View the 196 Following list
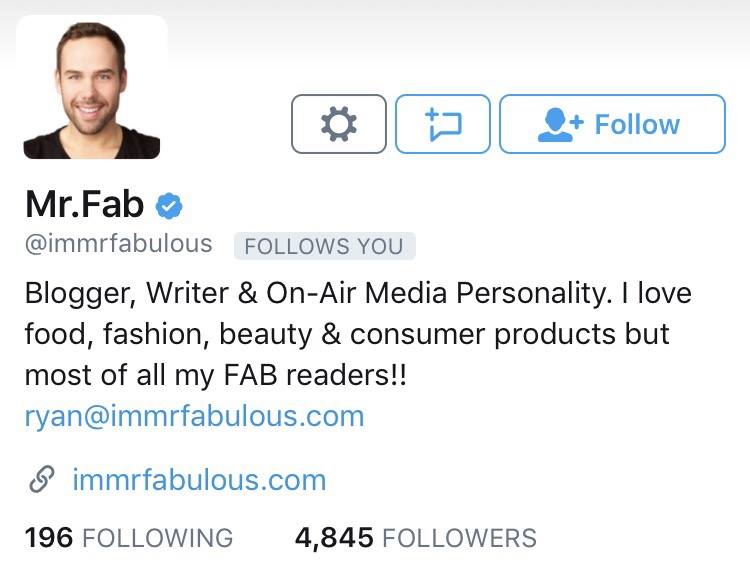Image resolution: width=750 pixels, height=566 pixels. (x=128, y=537)
